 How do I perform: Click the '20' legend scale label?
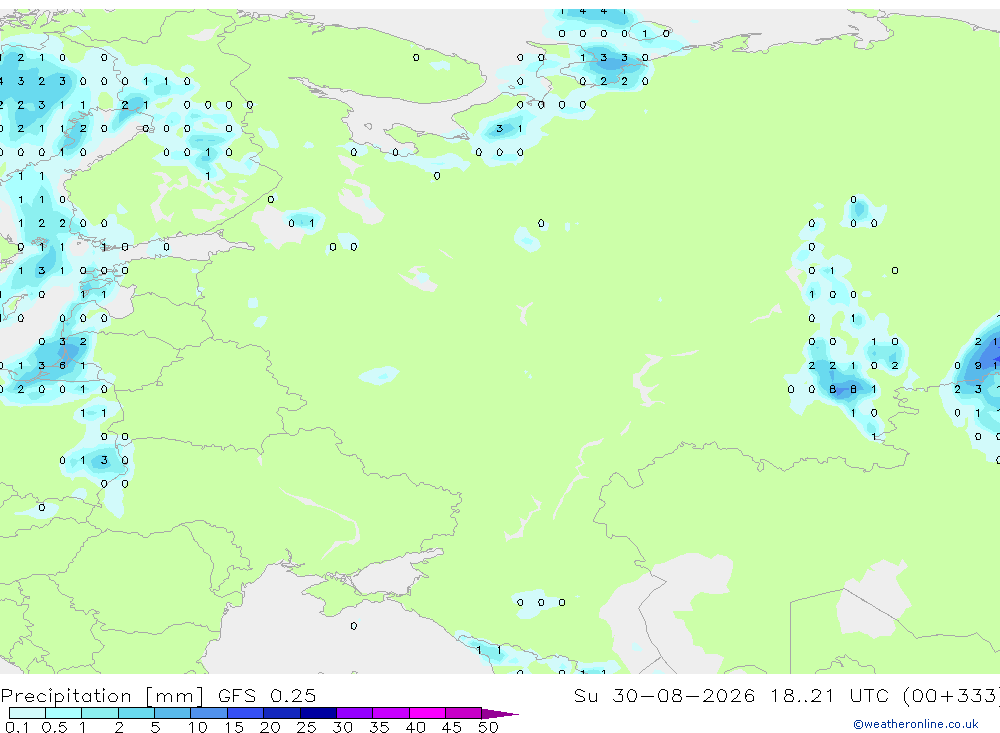[270, 727]
